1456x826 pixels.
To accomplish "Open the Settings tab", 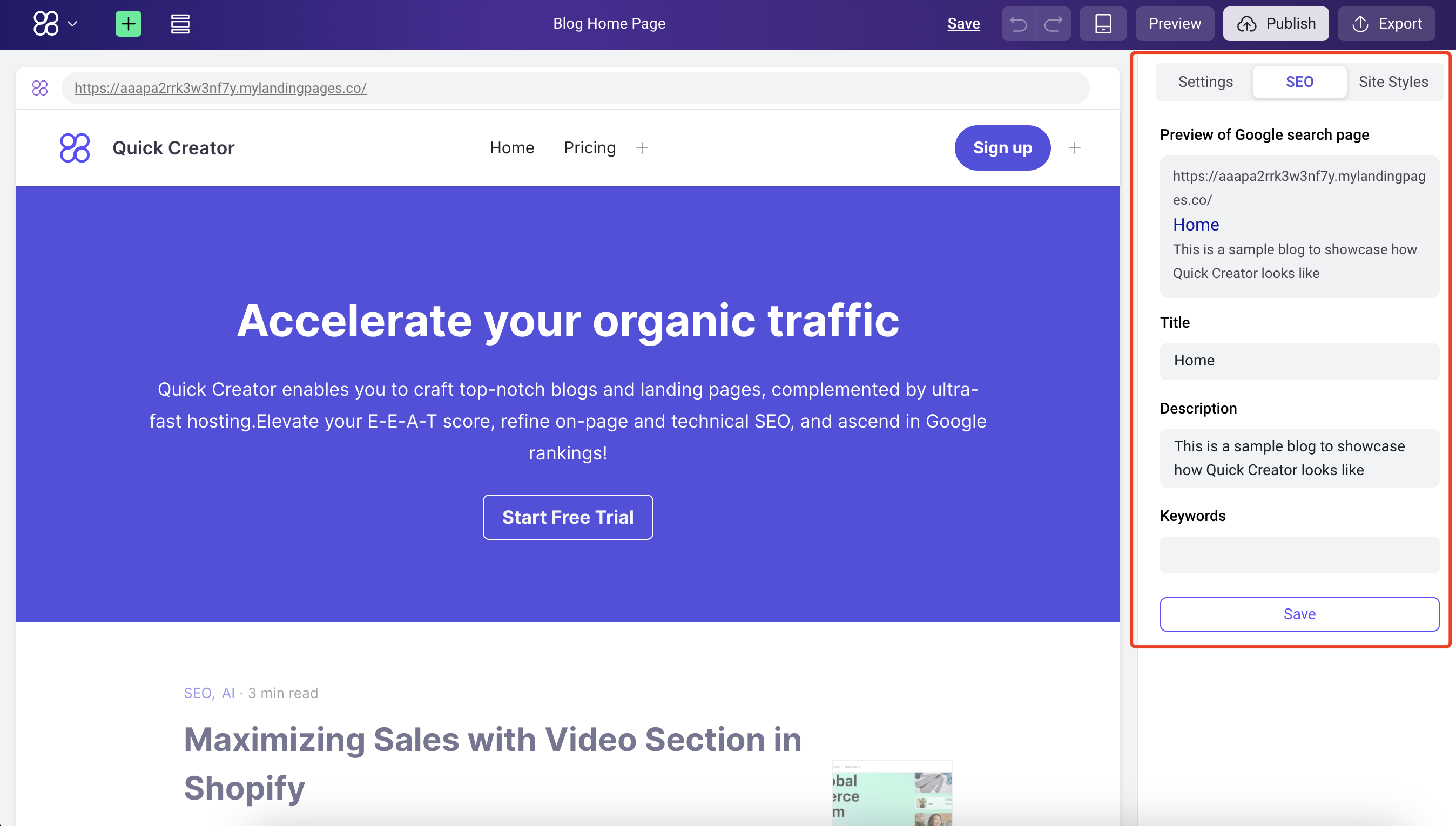I will (x=1205, y=82).
